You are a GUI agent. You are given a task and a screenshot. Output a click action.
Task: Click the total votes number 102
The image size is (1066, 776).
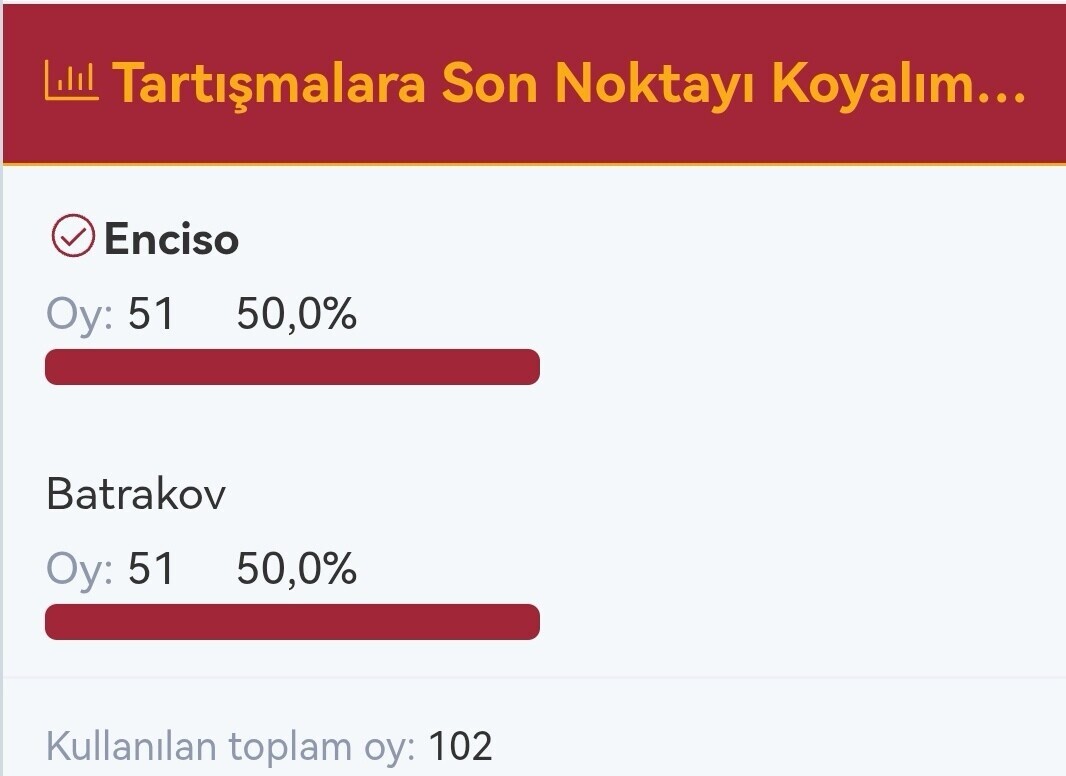tap(460, 747)
